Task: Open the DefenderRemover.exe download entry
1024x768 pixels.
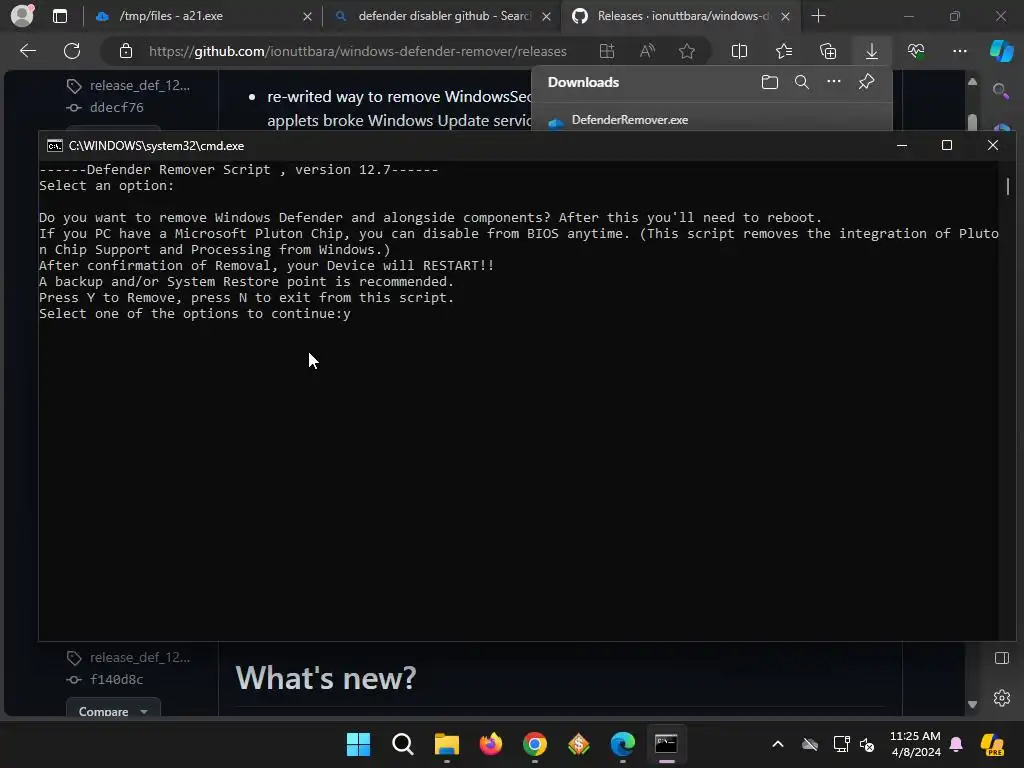Action: (x=630, y=120)
